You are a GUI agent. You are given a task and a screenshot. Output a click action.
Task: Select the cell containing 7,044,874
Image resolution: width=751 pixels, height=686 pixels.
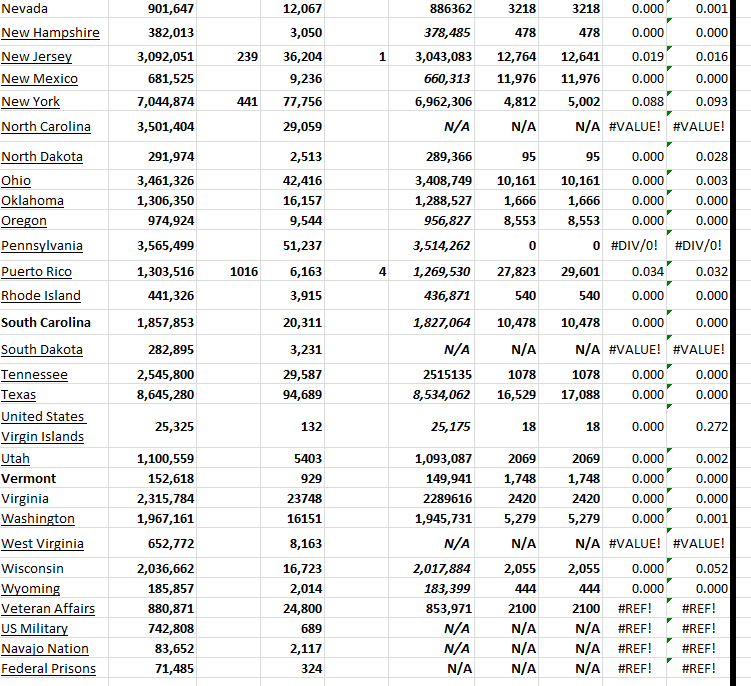click(x=165, y=102)
